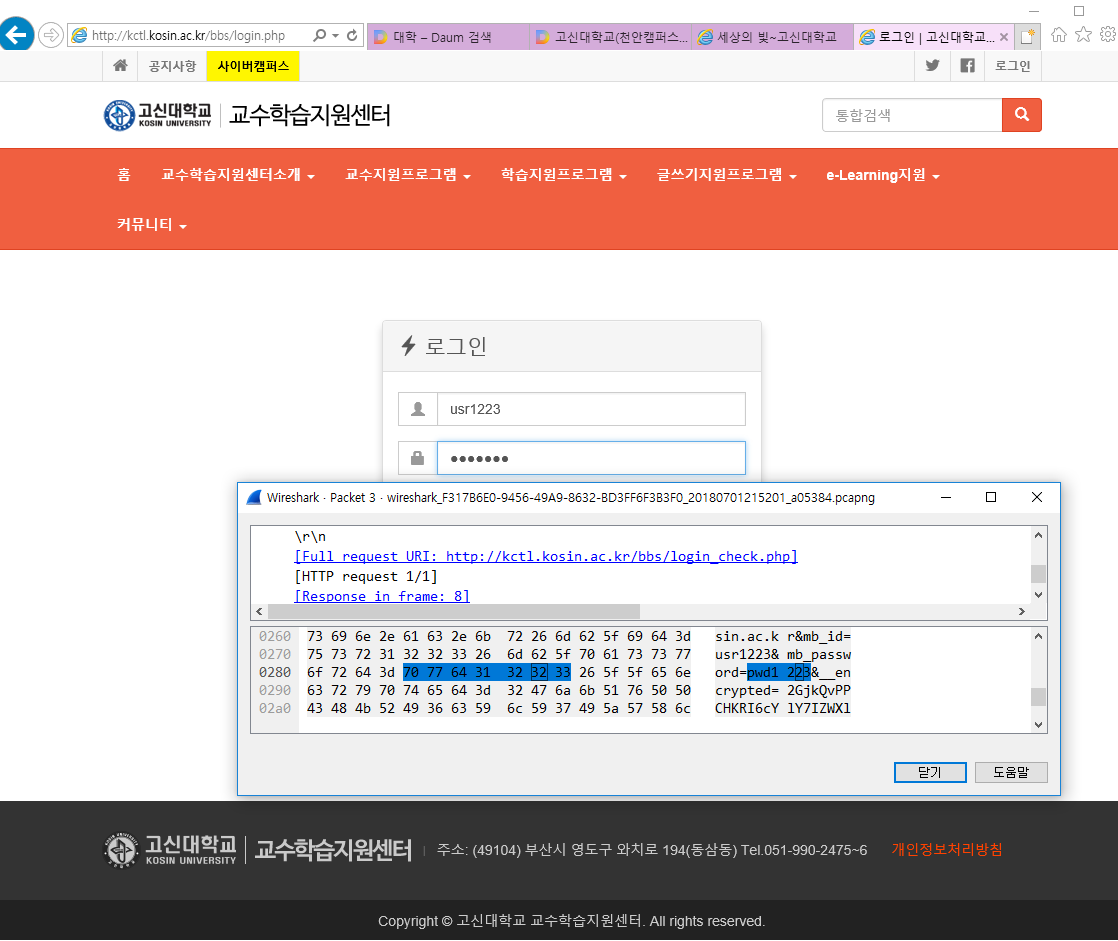
Task: Open the yellow 사이버캠퍼스 button
Action: [x=252, y=66]
